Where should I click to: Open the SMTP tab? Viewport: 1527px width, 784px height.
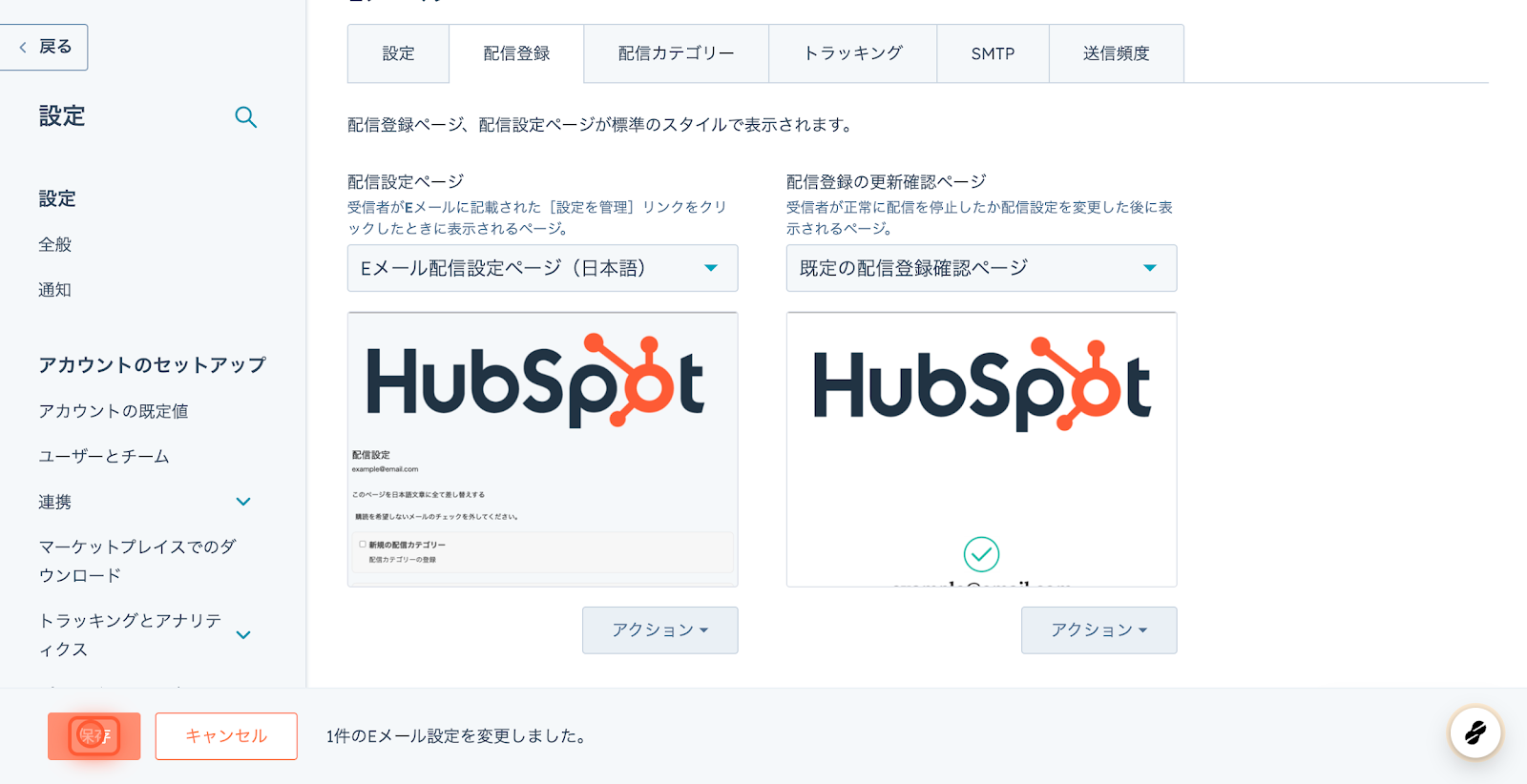tap(993, 53)
